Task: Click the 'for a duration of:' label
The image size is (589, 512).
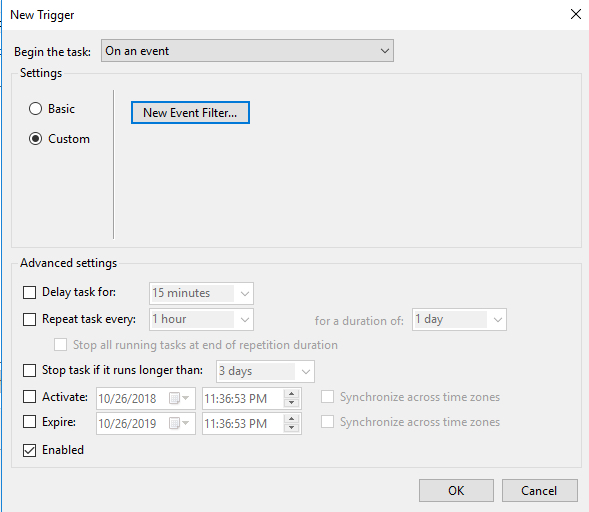Action: click(x=359, y=321)
